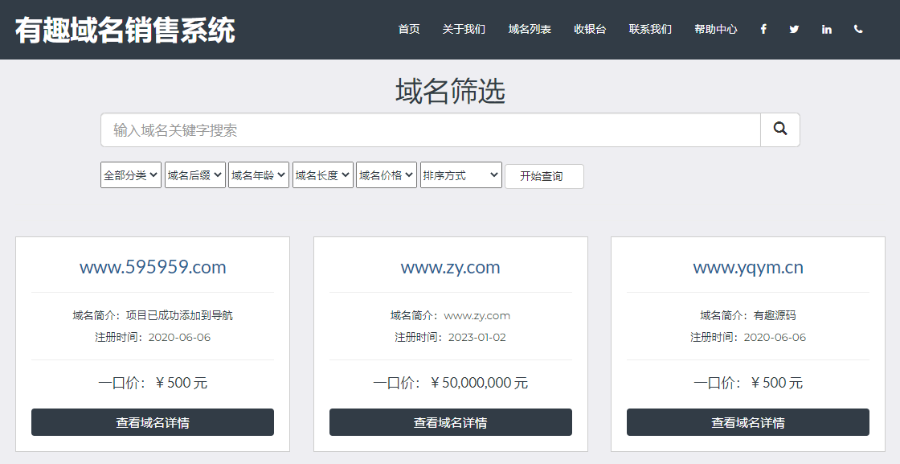
Task: Open the Twitter icon link
Action: click(x=794, y=29)
